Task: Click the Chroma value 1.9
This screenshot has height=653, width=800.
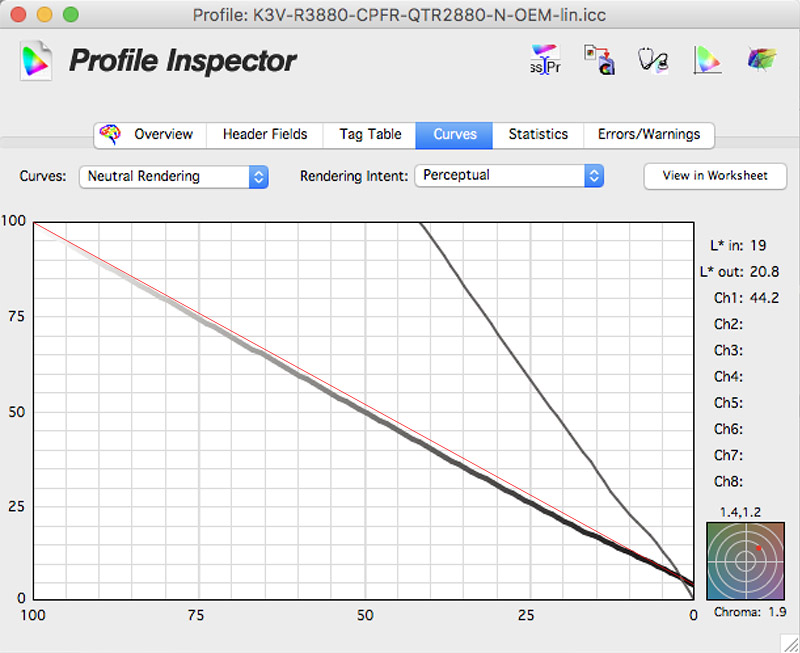Action: [x=778, y=612]
